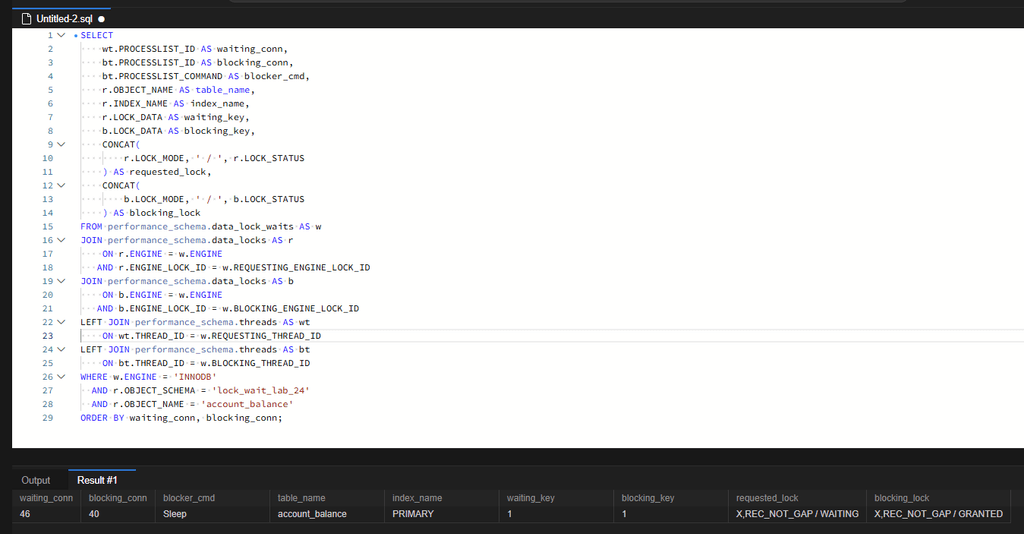Click the file icon on Untitled-2.sql tab
This screenshot has width=1024, height=534.
point(27,19)
